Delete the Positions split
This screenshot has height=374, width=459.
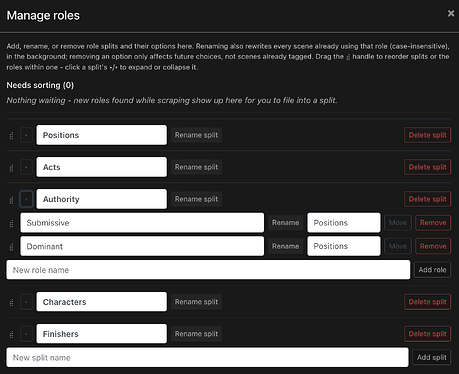[x=427, y=135]
